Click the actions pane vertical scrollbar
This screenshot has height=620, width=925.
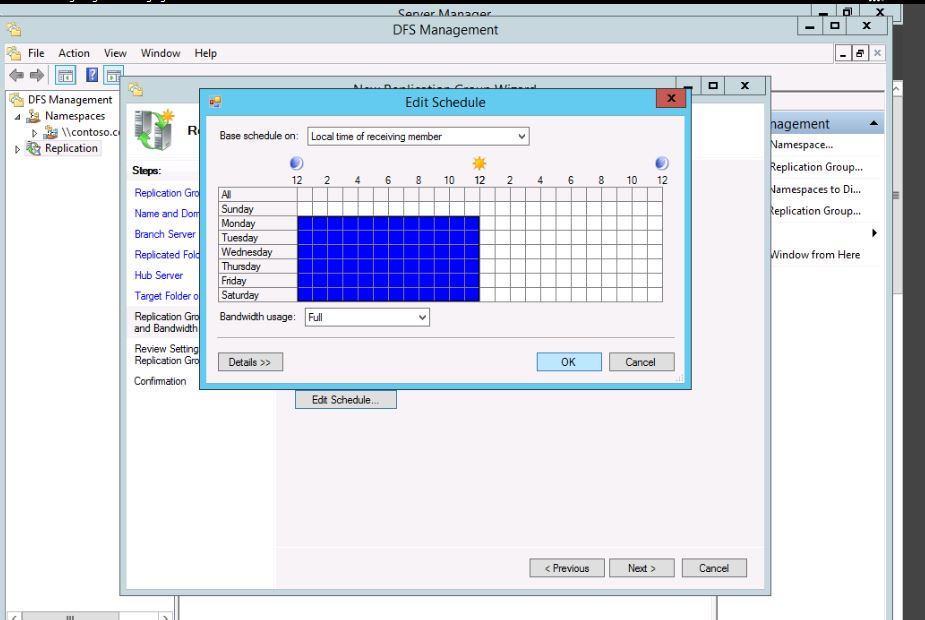tap(896, 195)
